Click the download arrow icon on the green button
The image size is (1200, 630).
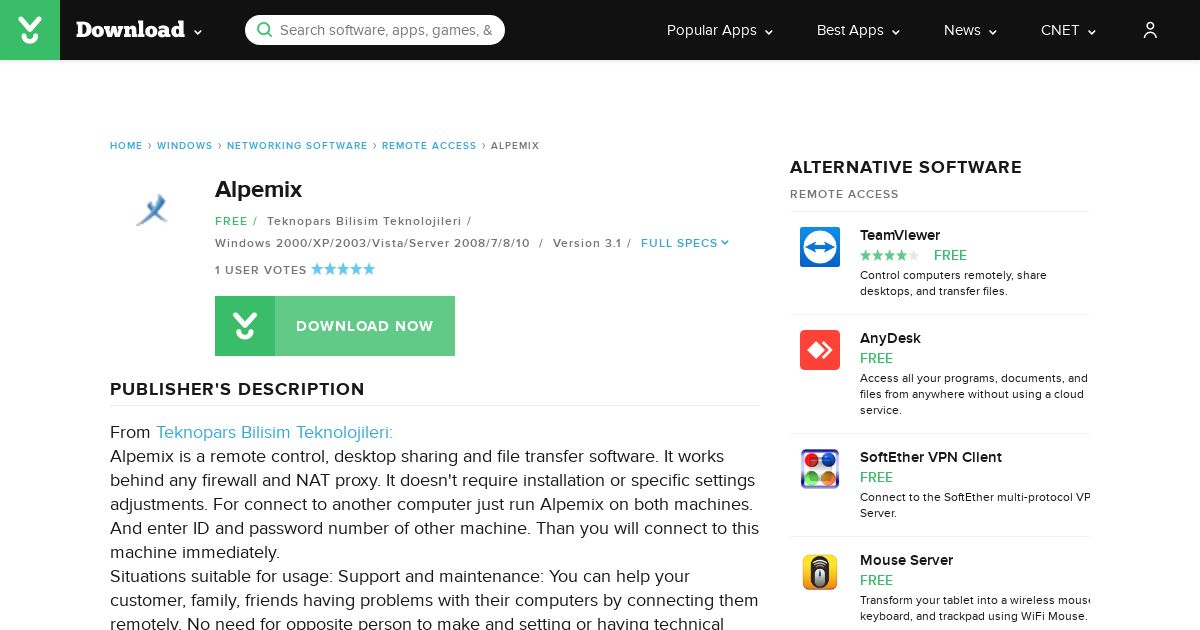[245, 326]
